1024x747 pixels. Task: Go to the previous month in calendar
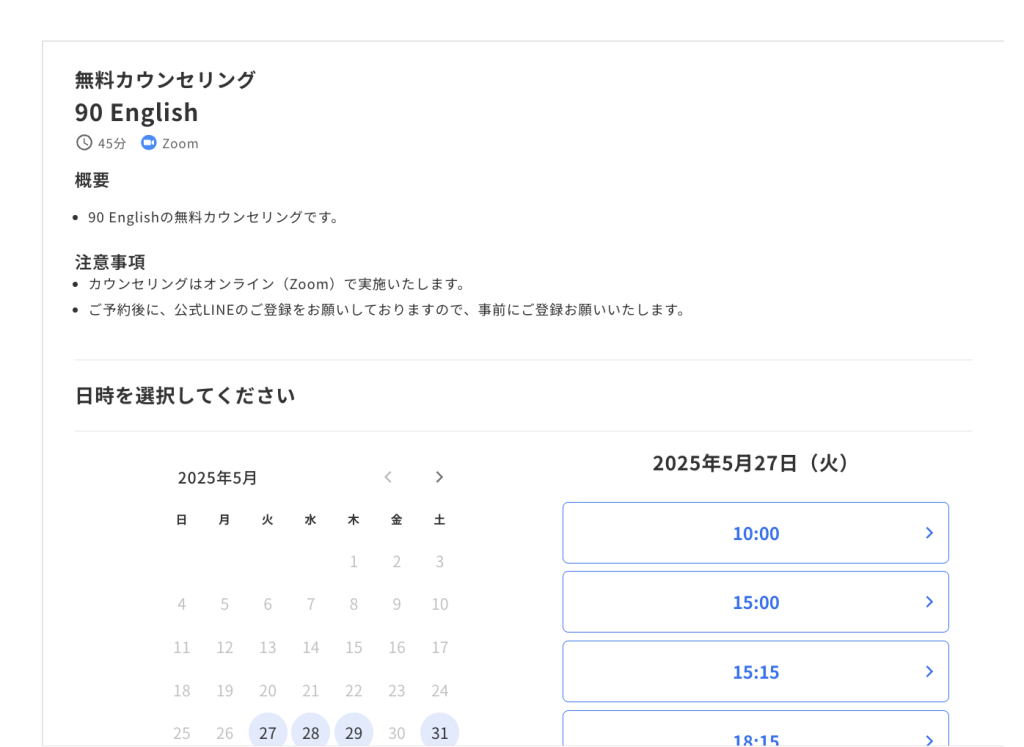pyautogui.click(x=388, y=477)
